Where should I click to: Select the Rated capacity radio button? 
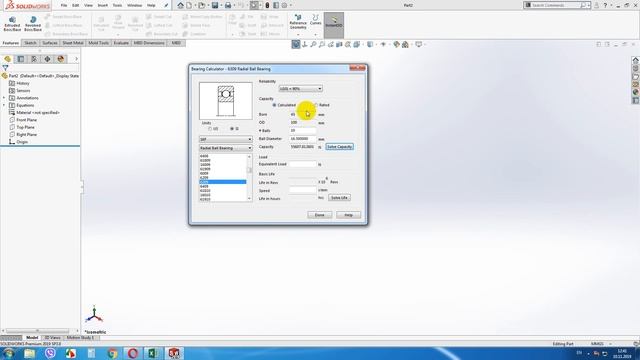[316, 105]
